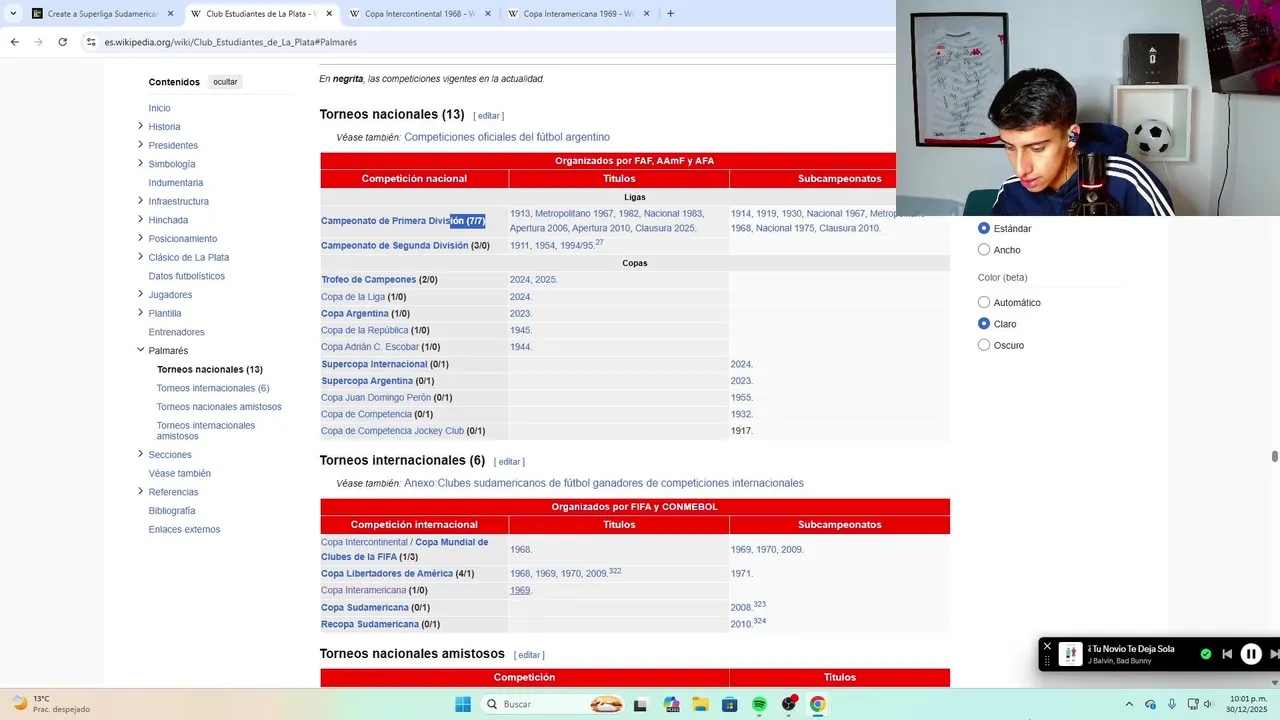Open Copilot app from taskbar

671,704
